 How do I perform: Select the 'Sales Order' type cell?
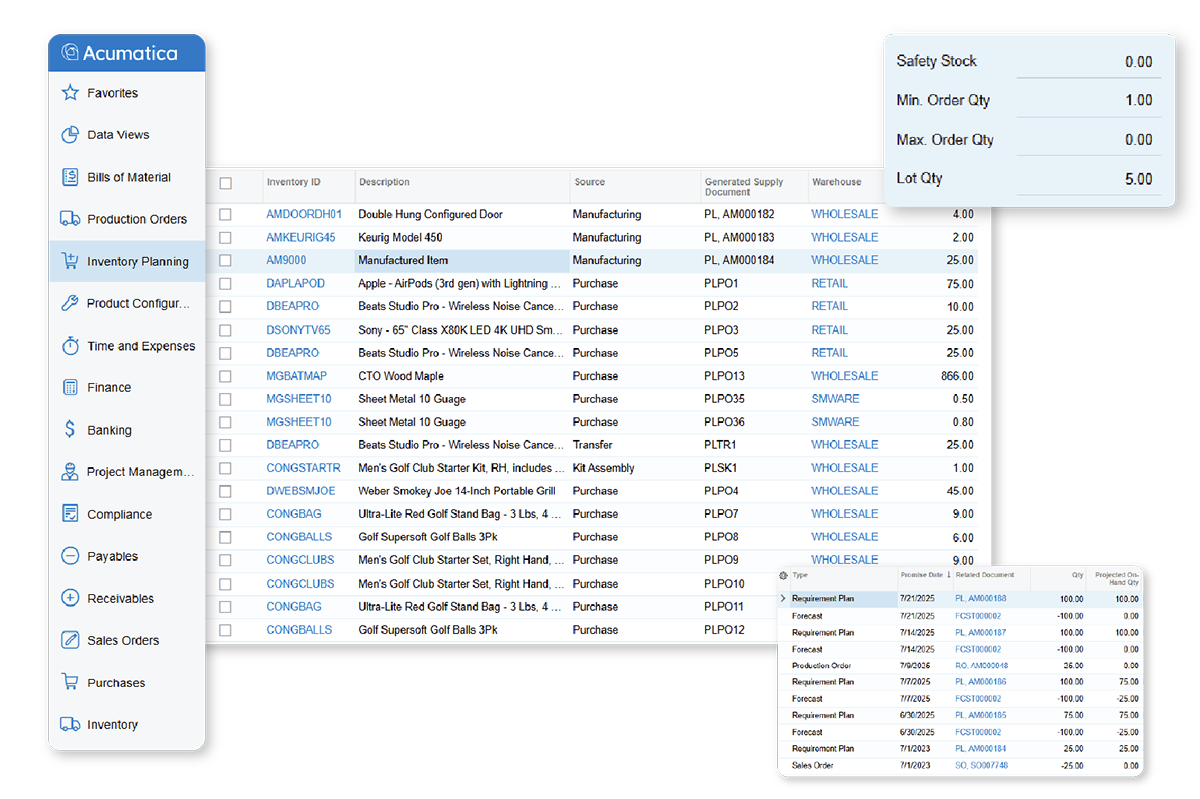click(x=811, y=765)
